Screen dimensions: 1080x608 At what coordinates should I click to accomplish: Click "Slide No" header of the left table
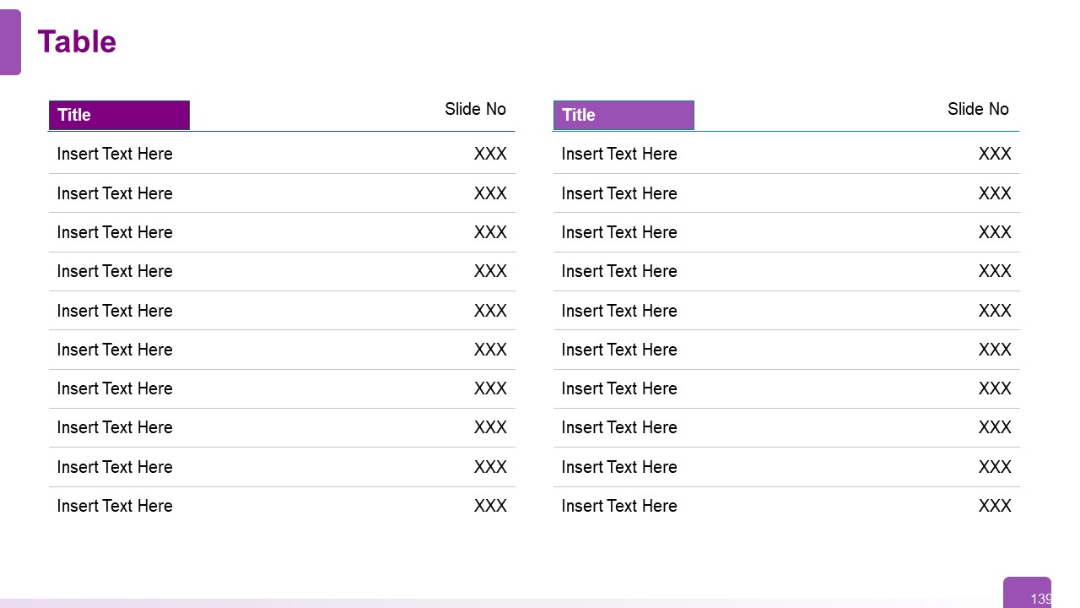[x=475, y=109]
